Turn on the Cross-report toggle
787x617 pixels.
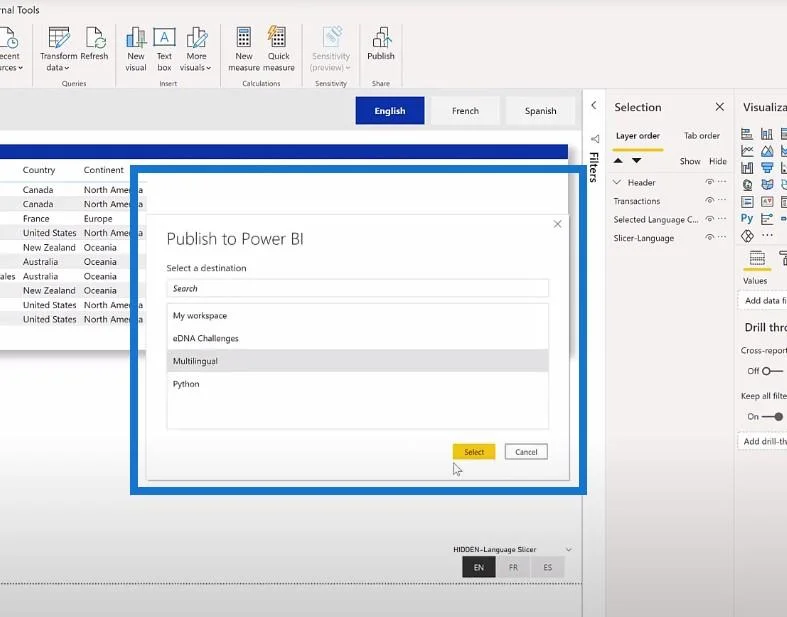click(772, 371)
